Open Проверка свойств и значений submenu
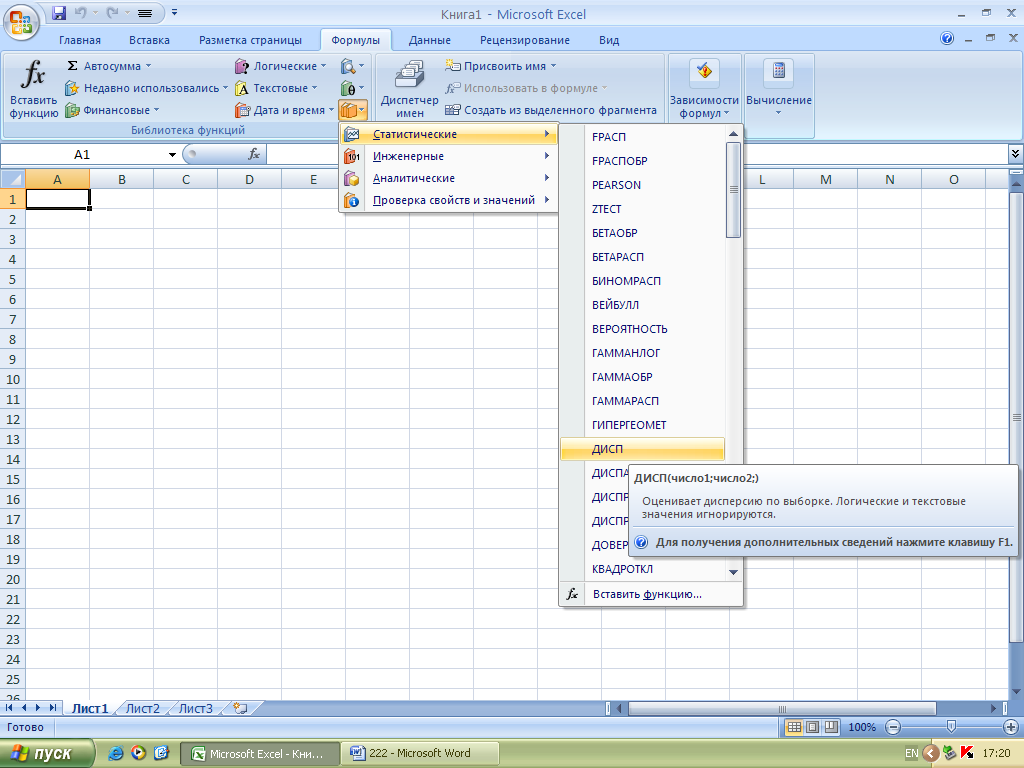 click(x=449, y=200)
